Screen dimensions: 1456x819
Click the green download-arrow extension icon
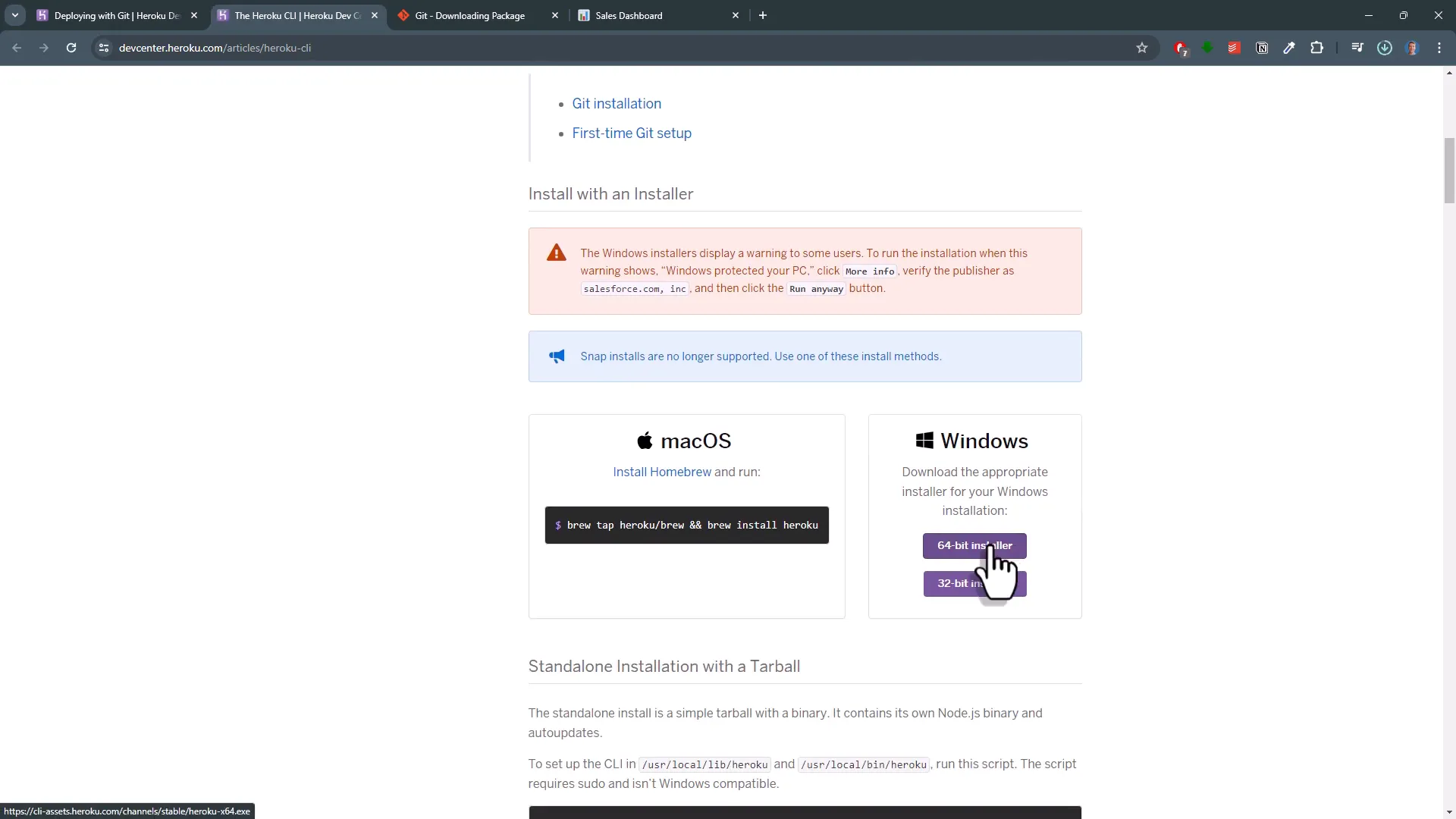[x=1207, y=47]
